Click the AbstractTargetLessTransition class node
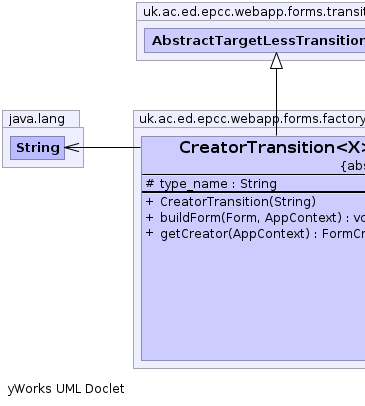This screenshot has width=365, height=406. point(255,40)
